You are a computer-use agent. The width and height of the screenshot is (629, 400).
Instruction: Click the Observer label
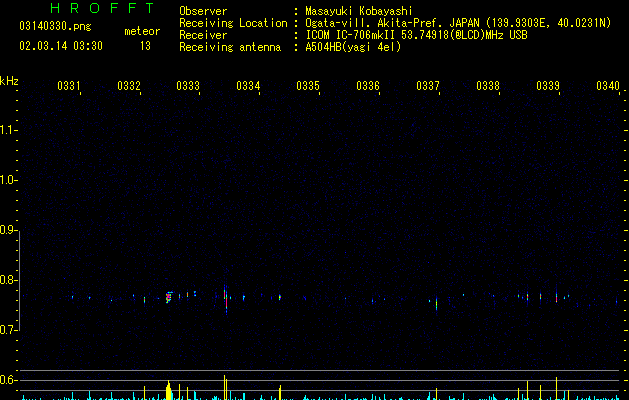point(203,11)
